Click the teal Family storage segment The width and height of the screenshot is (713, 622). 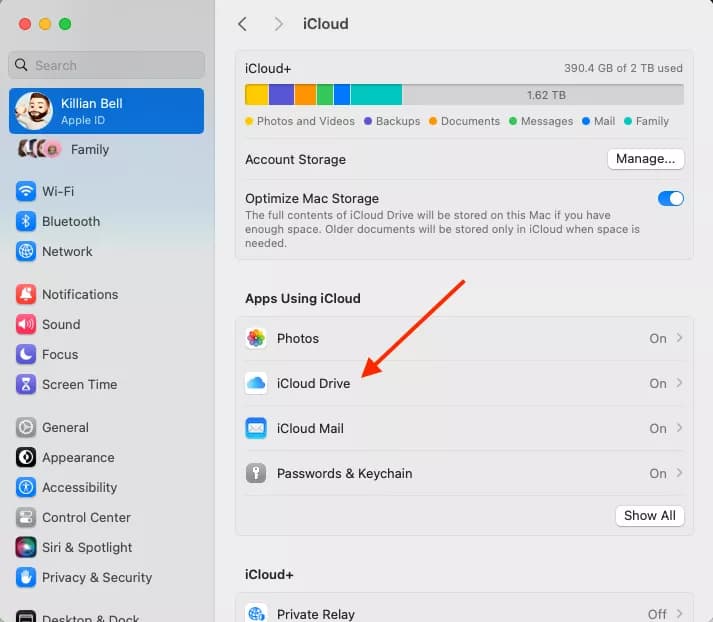coord(376,95)
